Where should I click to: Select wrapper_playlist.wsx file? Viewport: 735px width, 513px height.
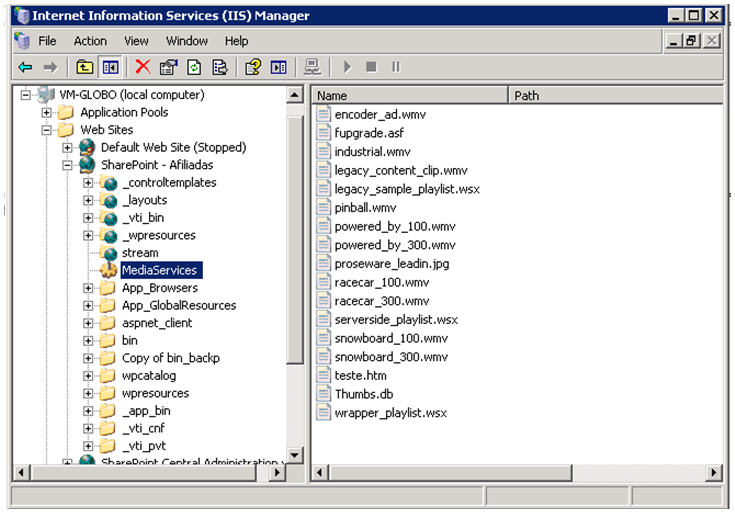(390, 413)
